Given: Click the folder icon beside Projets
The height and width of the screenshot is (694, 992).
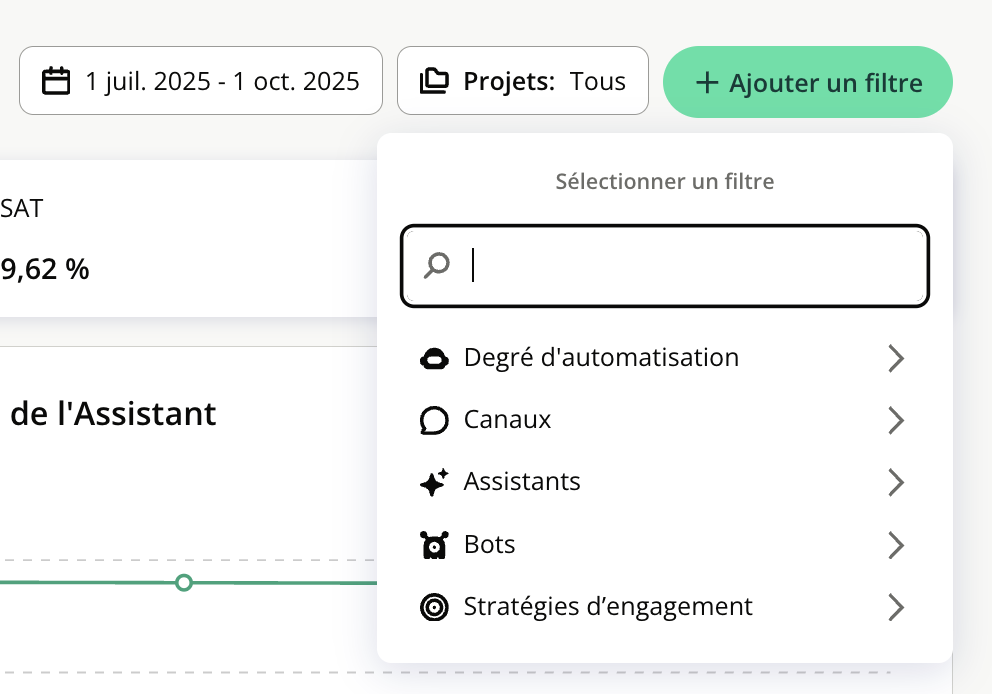Looking at the screenshot, I should (434, 81).
